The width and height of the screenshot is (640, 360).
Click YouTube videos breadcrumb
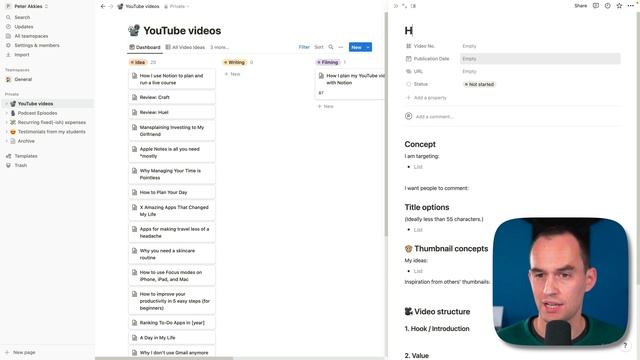138,6
